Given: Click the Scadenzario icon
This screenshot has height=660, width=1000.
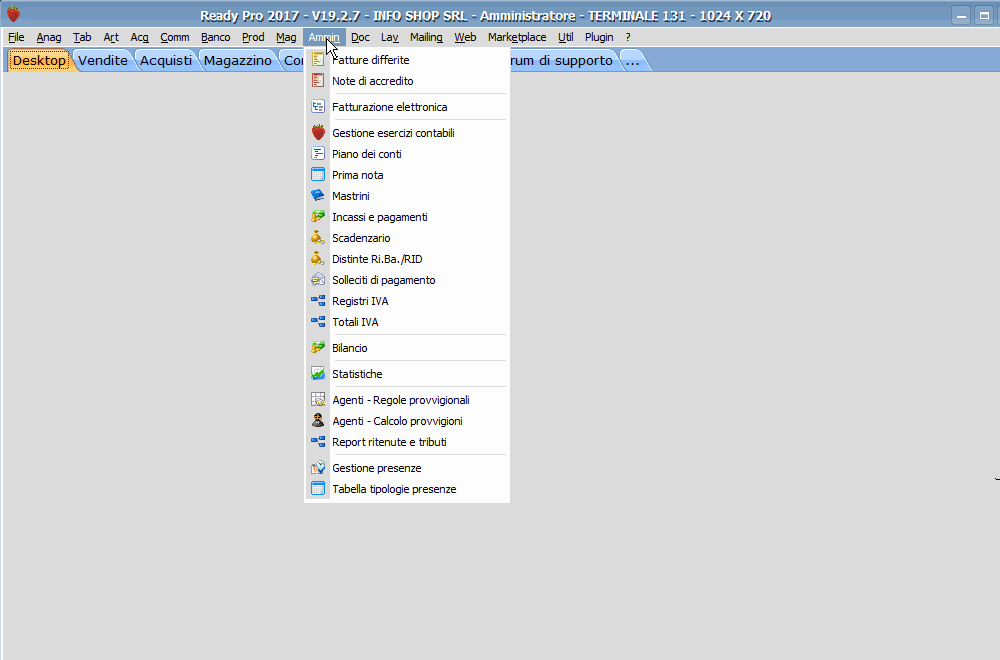Looking at the screenshot, I should click(x=318, y=238).
